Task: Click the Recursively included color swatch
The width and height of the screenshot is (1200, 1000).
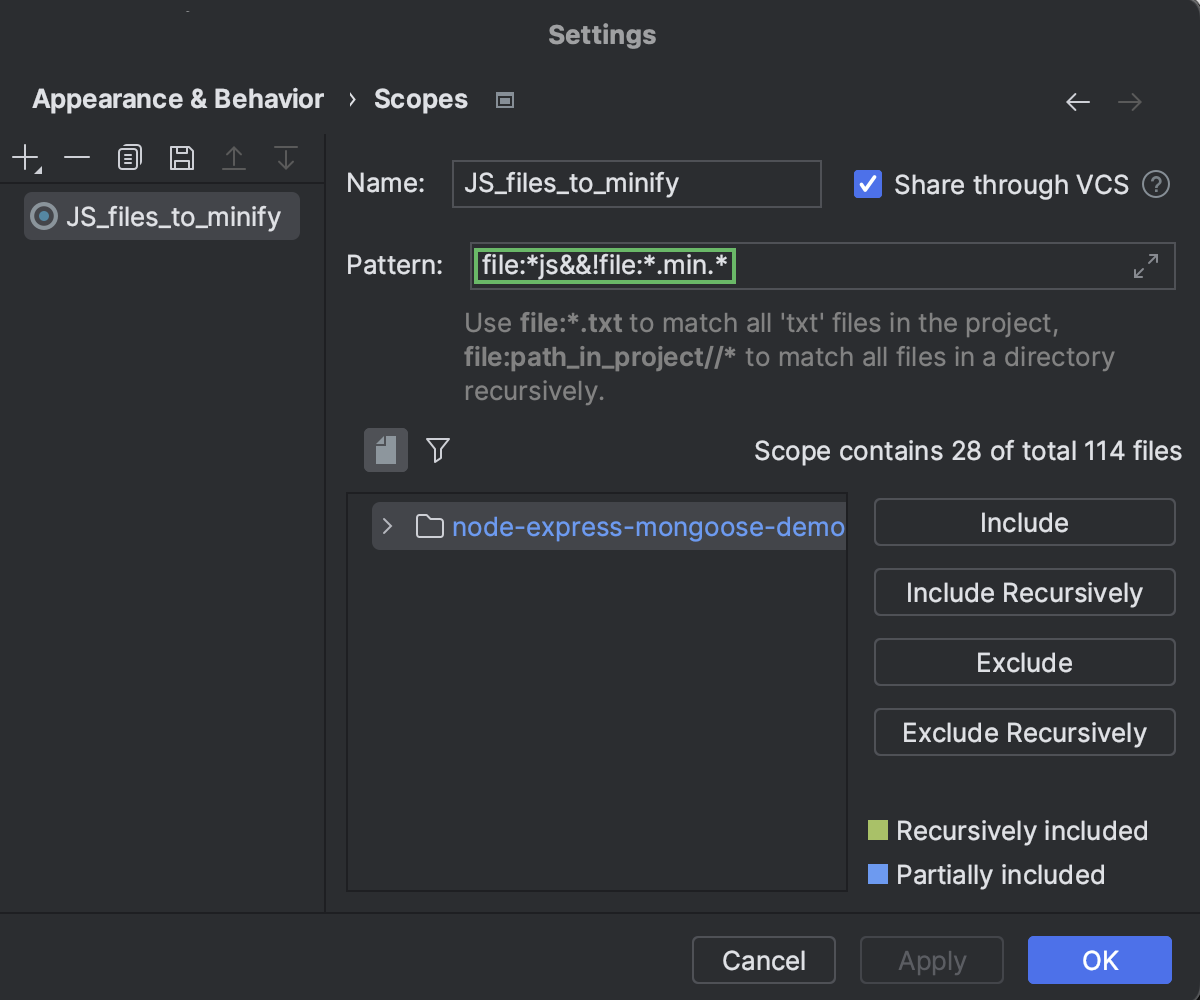Action: pos(878,830)
